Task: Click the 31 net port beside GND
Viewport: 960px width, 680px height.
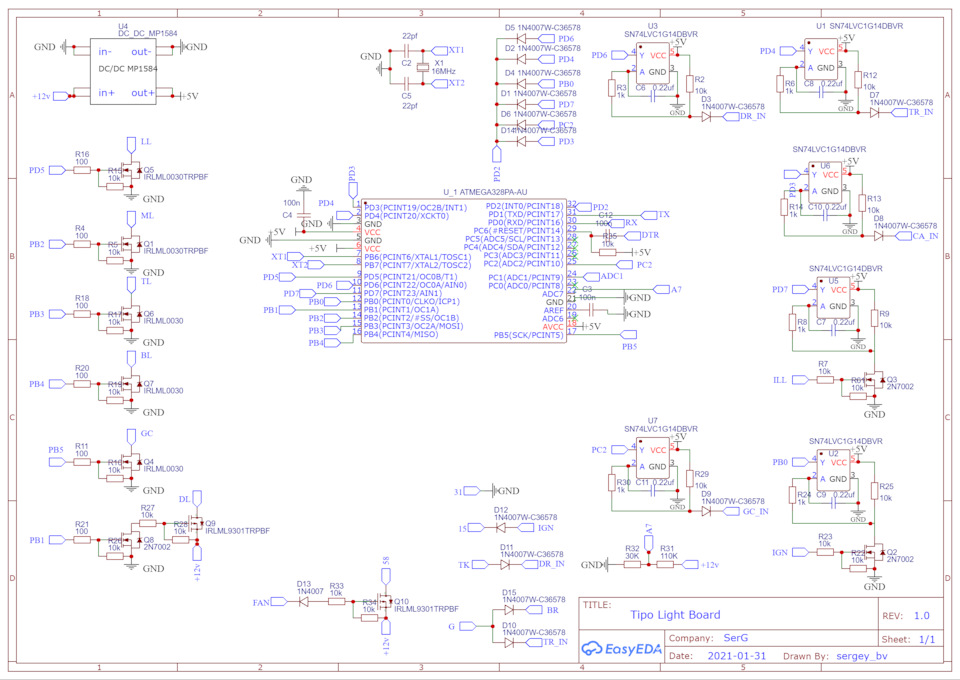Action: [x=472, y=491]
